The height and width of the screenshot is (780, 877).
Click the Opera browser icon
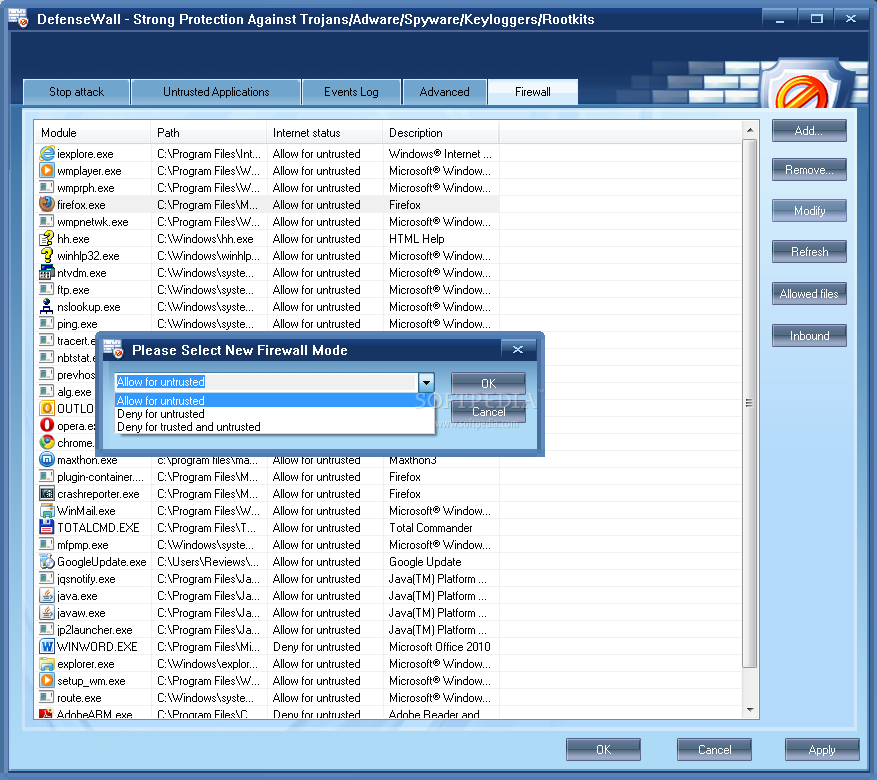[x=47, y=425]
